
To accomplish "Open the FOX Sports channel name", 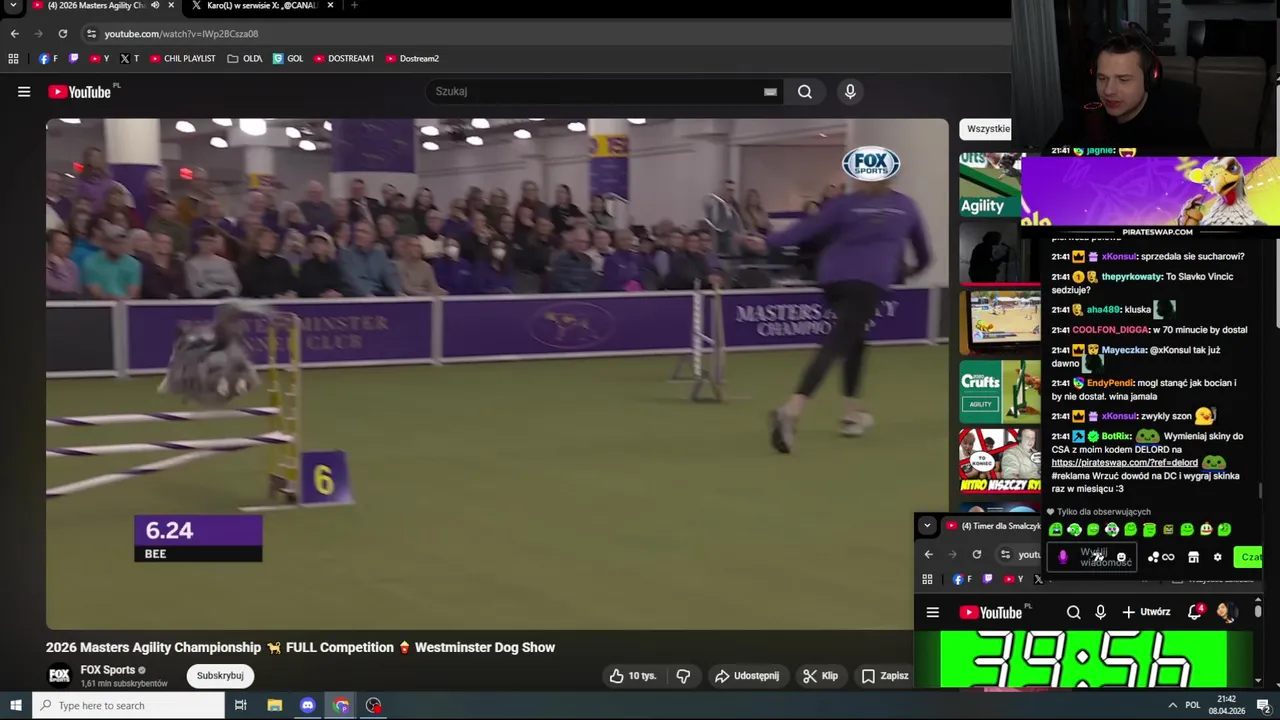I will (x=107, y=670).
